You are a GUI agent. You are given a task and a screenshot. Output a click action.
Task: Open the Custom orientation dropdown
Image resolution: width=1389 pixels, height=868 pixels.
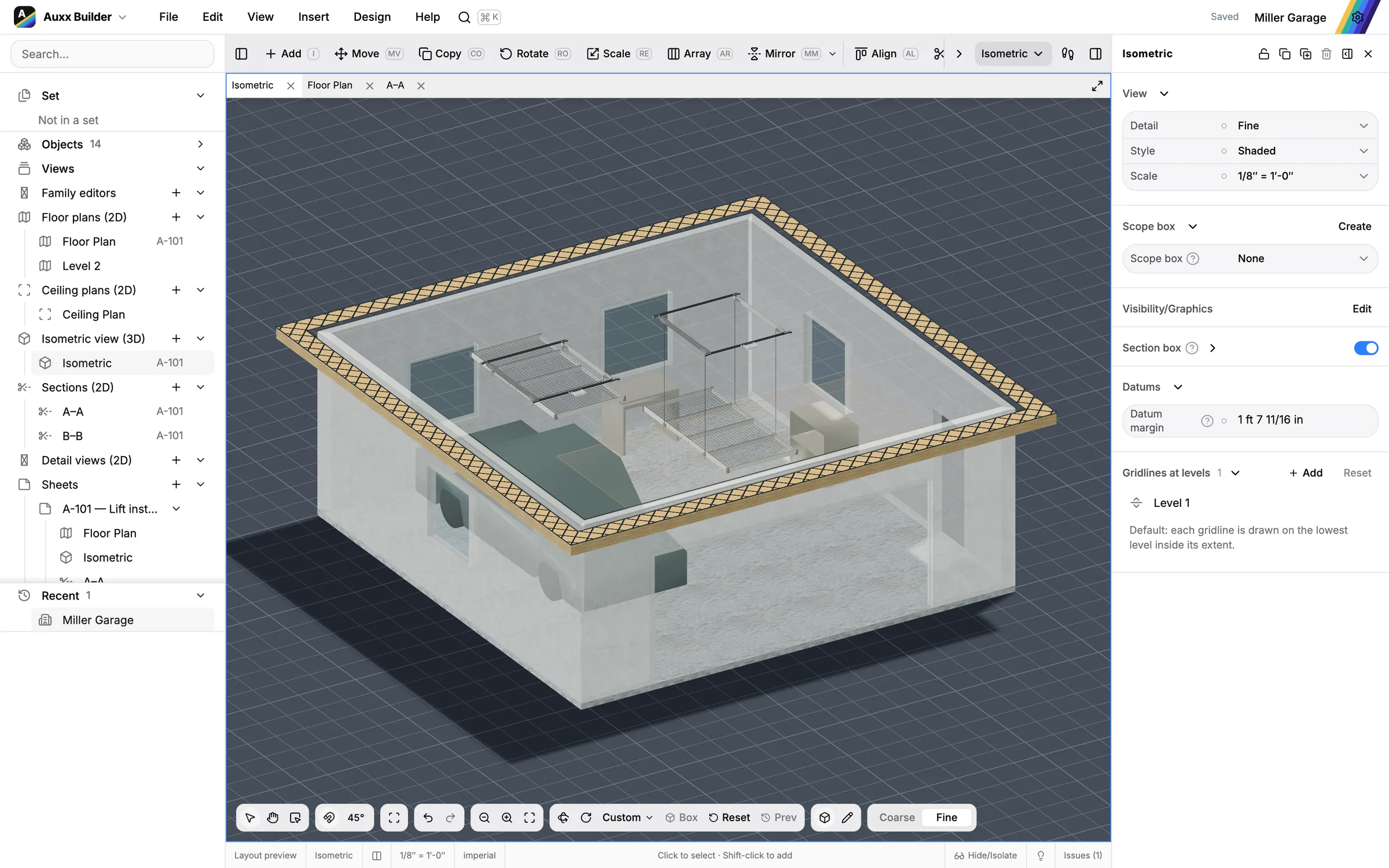pyautogui.click(x=627, y=818)
